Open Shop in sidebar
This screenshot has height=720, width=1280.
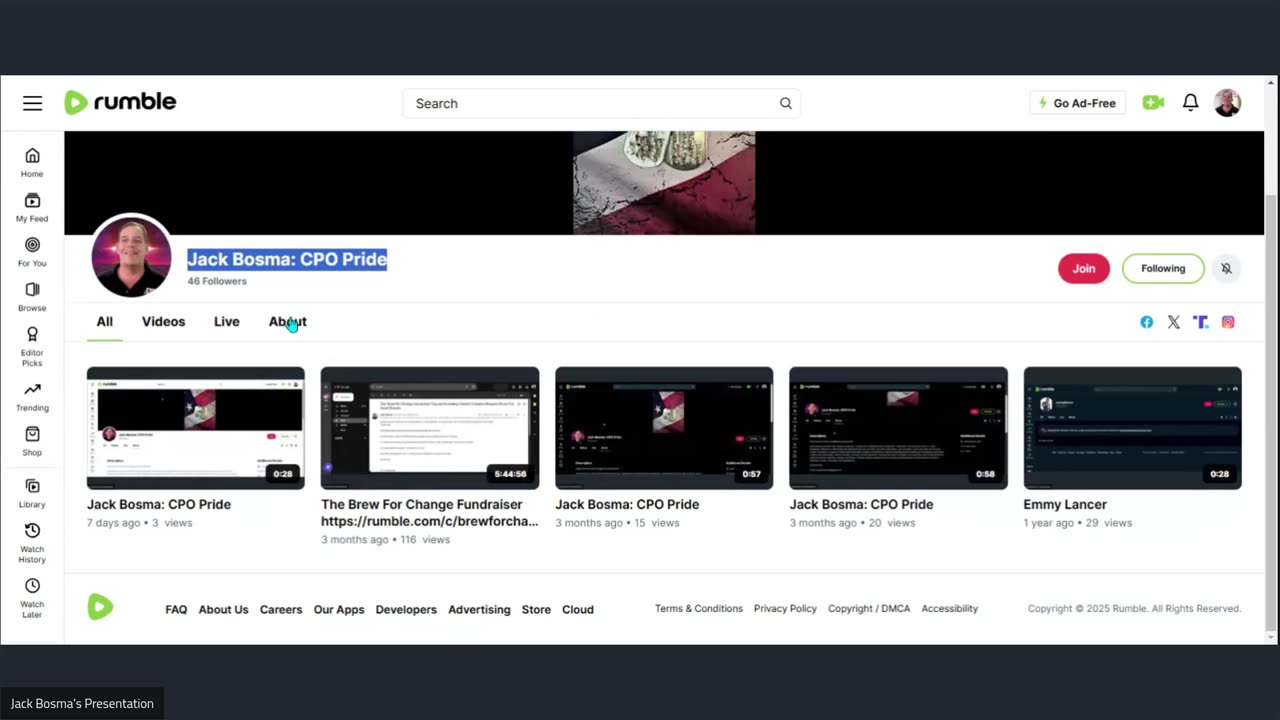pos(32,442)
